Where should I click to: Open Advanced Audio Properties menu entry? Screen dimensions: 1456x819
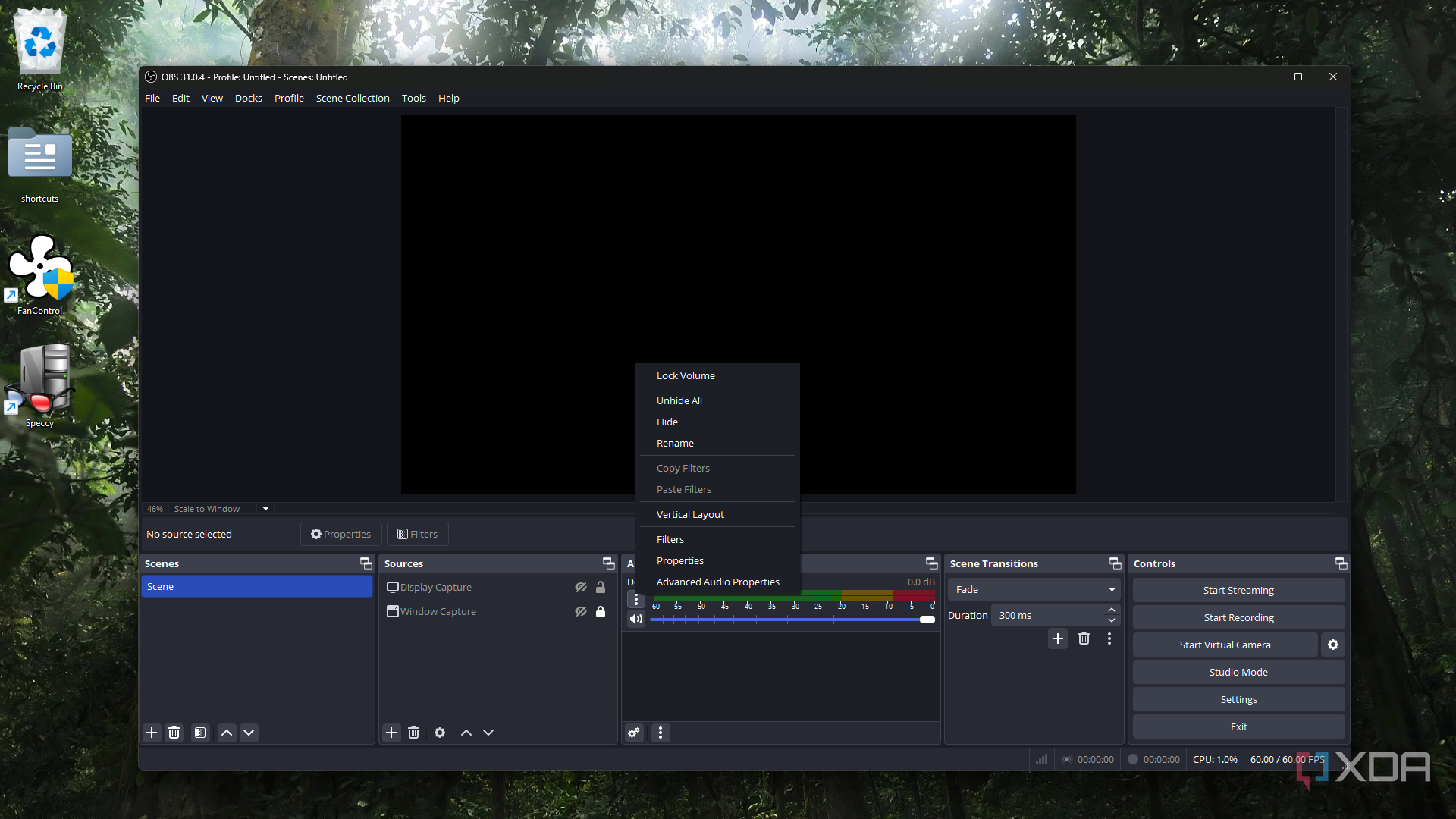click(717, 582)
